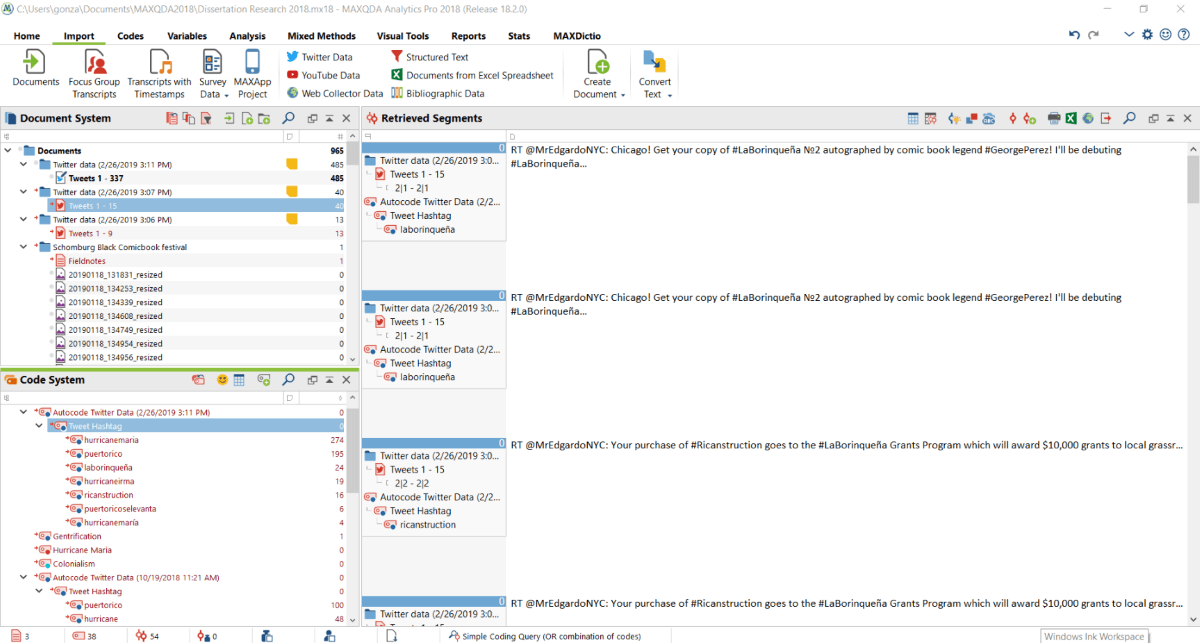Collapse Twitter data (2/26/2019 3:07 PM) folder
Image resolution: width=1200 pixels, height=643 pixels.
click(x=24, y=192)
